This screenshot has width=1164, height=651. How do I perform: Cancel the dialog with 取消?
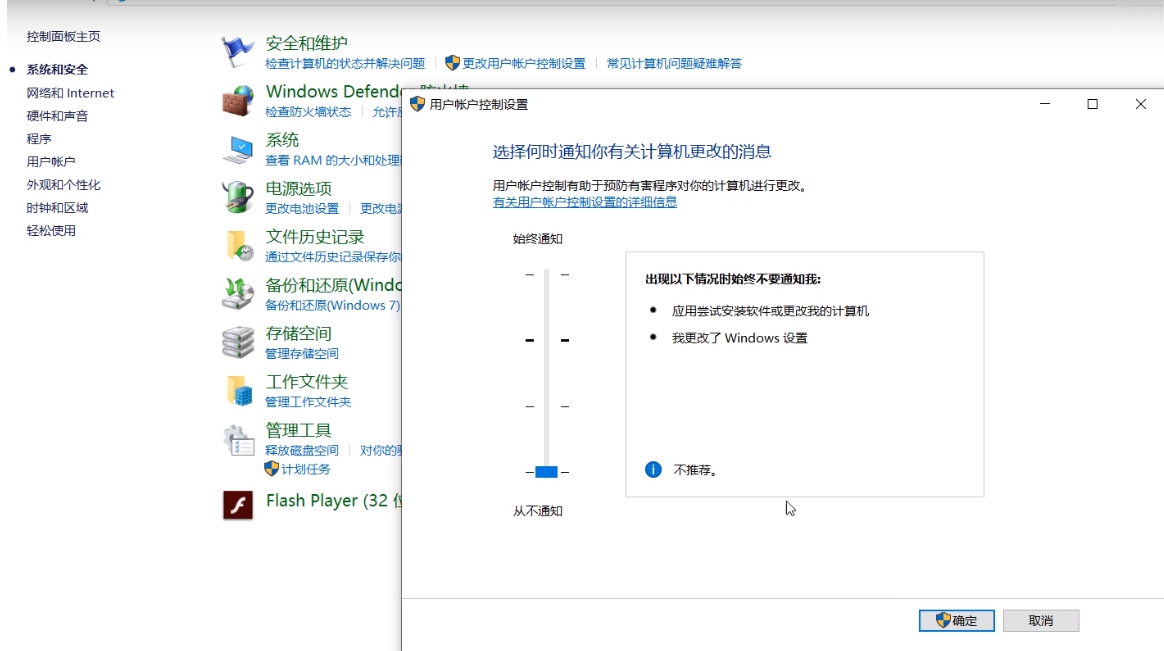[1041, 621]
